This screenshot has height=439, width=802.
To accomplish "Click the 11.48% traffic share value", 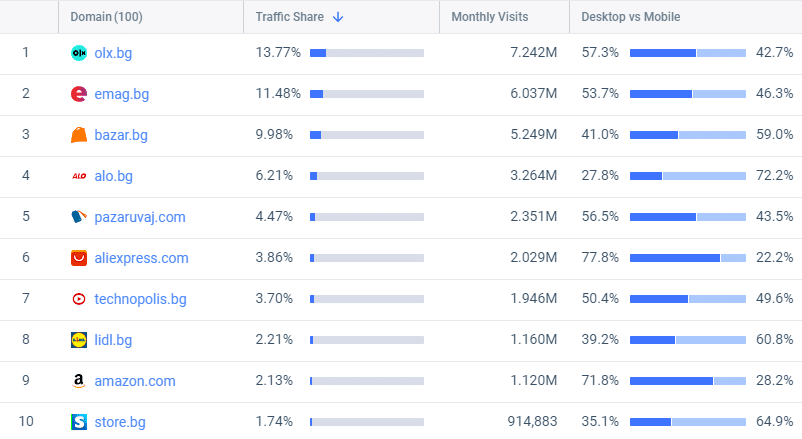I will (x=278, y=94).
